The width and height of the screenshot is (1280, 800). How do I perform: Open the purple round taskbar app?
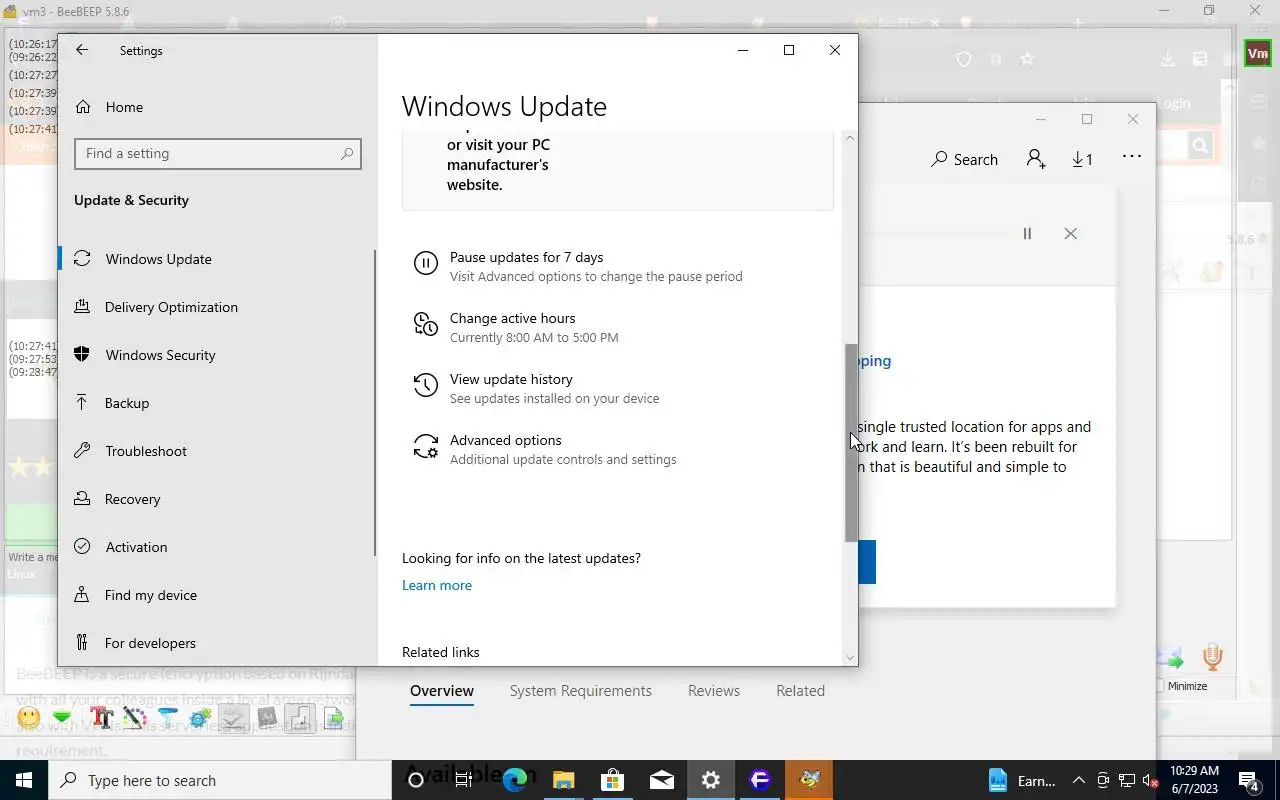click(760, 780)
